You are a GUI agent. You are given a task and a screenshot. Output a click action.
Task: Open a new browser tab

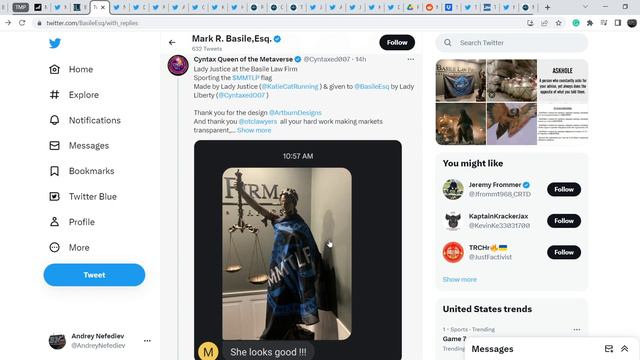[x=547, y=7]
